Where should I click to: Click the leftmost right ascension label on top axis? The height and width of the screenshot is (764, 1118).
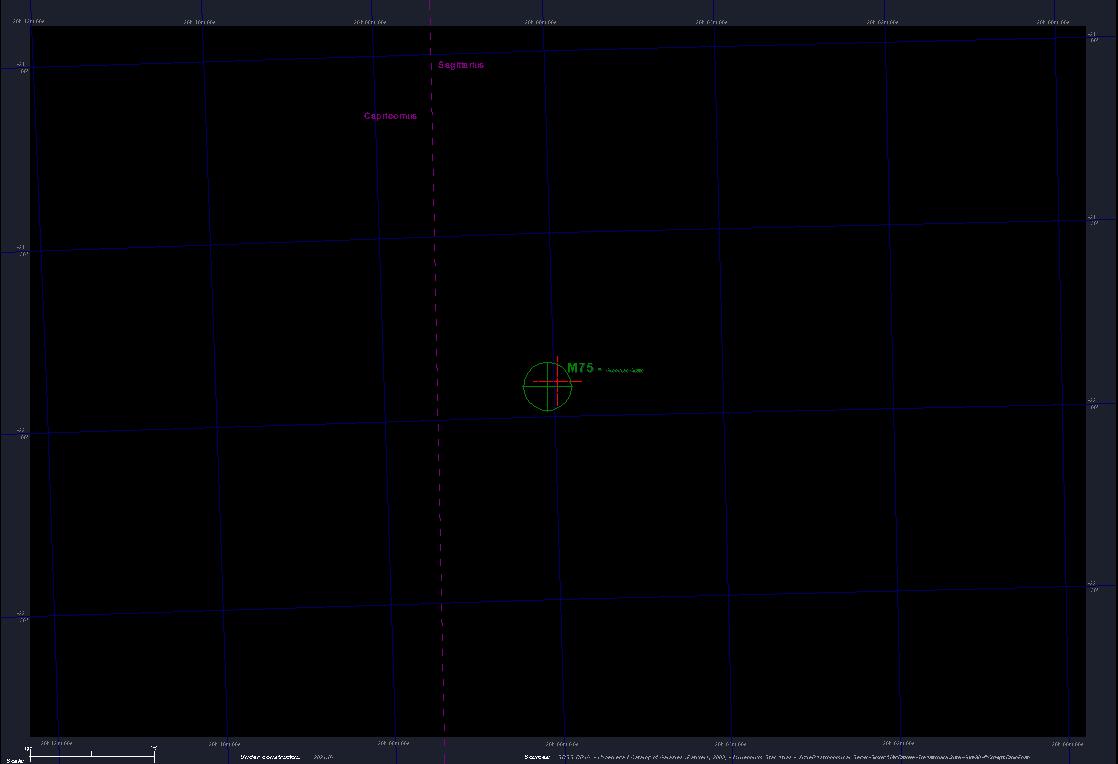pos(29,20)
